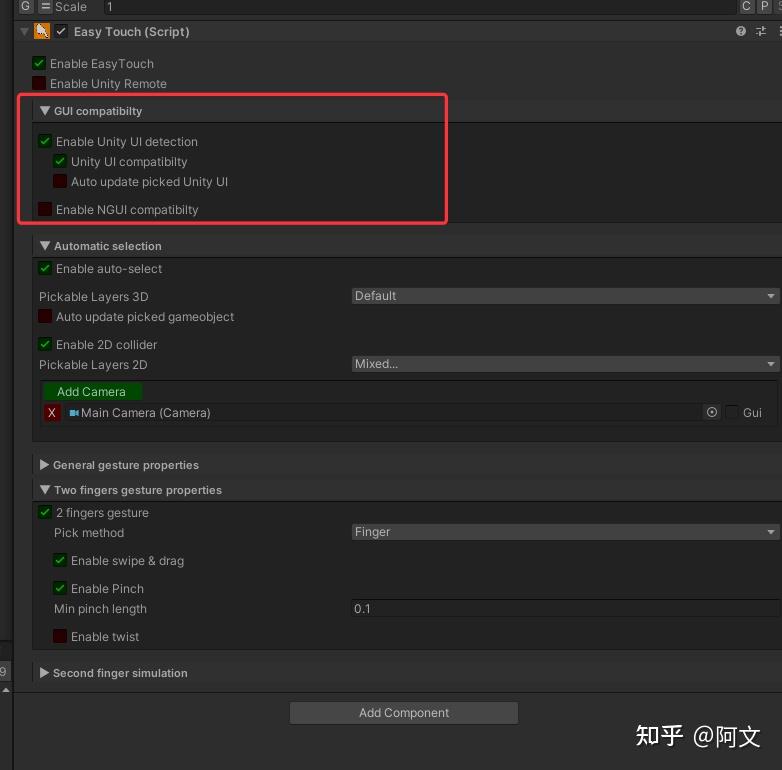The height and width of the screenshot is (770, 782).
Task: Open the Easy Touch script help icon
Action: click(x=741, y=31)
